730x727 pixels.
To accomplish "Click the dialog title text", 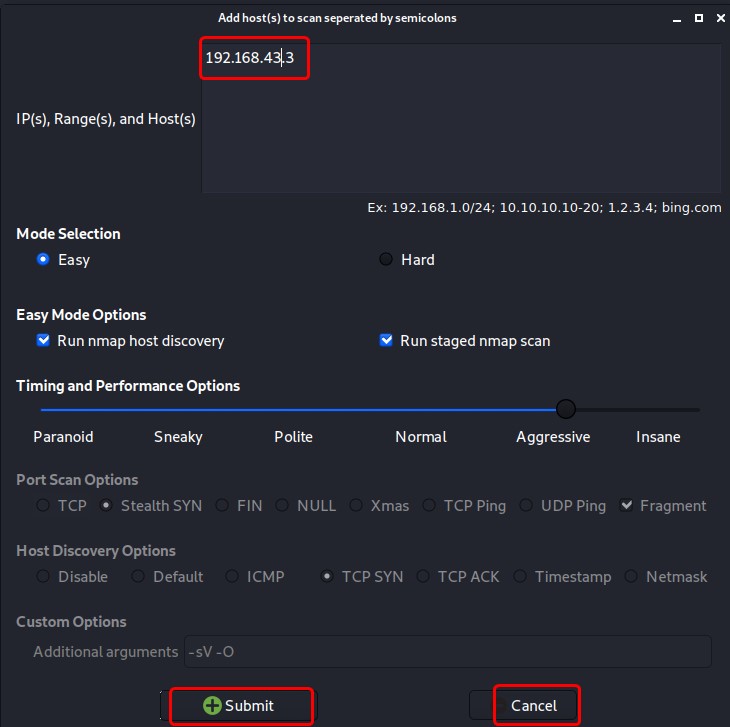I will click(337, 18).
